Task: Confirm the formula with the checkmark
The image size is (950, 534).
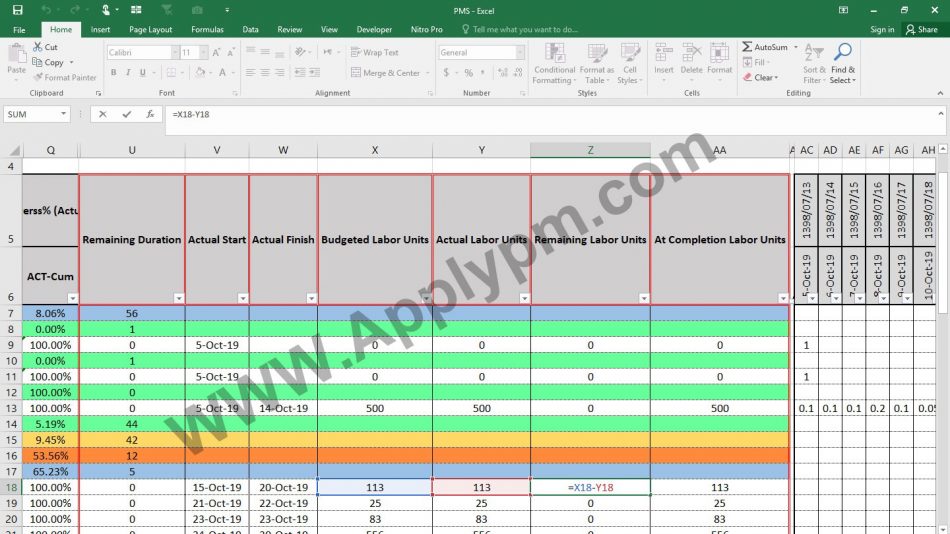Action: tap(126, 114)
